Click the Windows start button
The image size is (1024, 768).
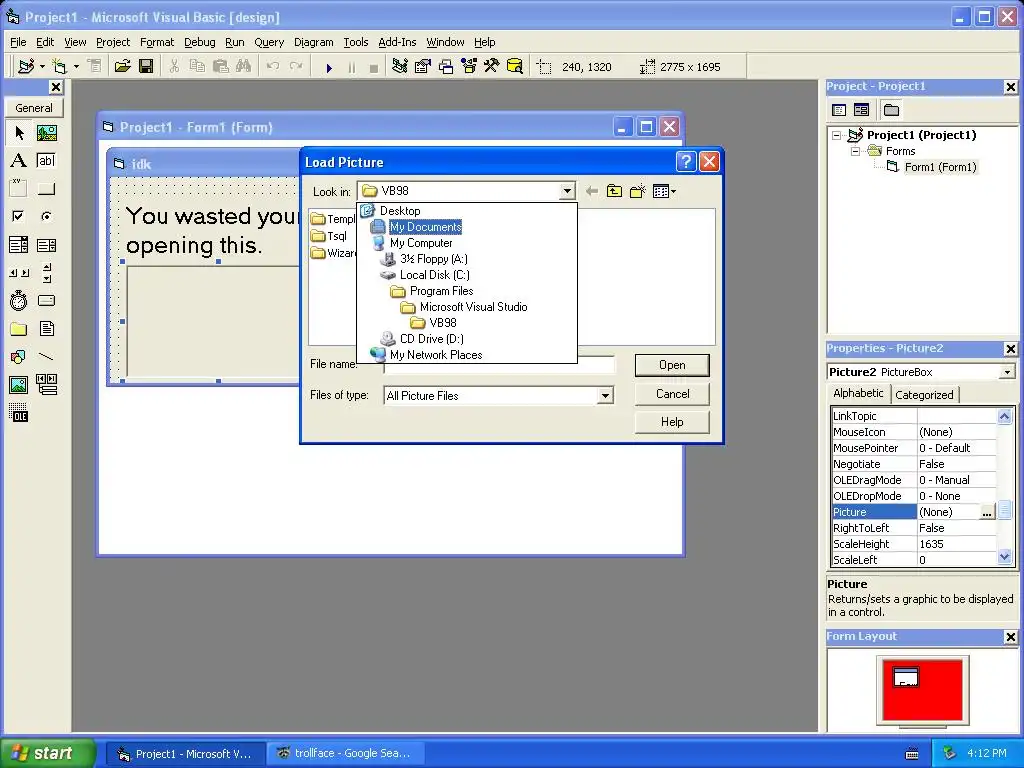tap(47, 754)
